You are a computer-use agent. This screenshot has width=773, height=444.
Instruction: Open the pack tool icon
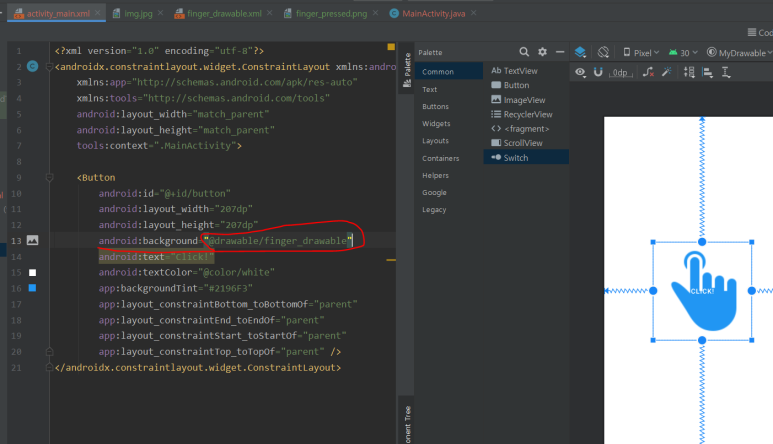pos(689,72)
